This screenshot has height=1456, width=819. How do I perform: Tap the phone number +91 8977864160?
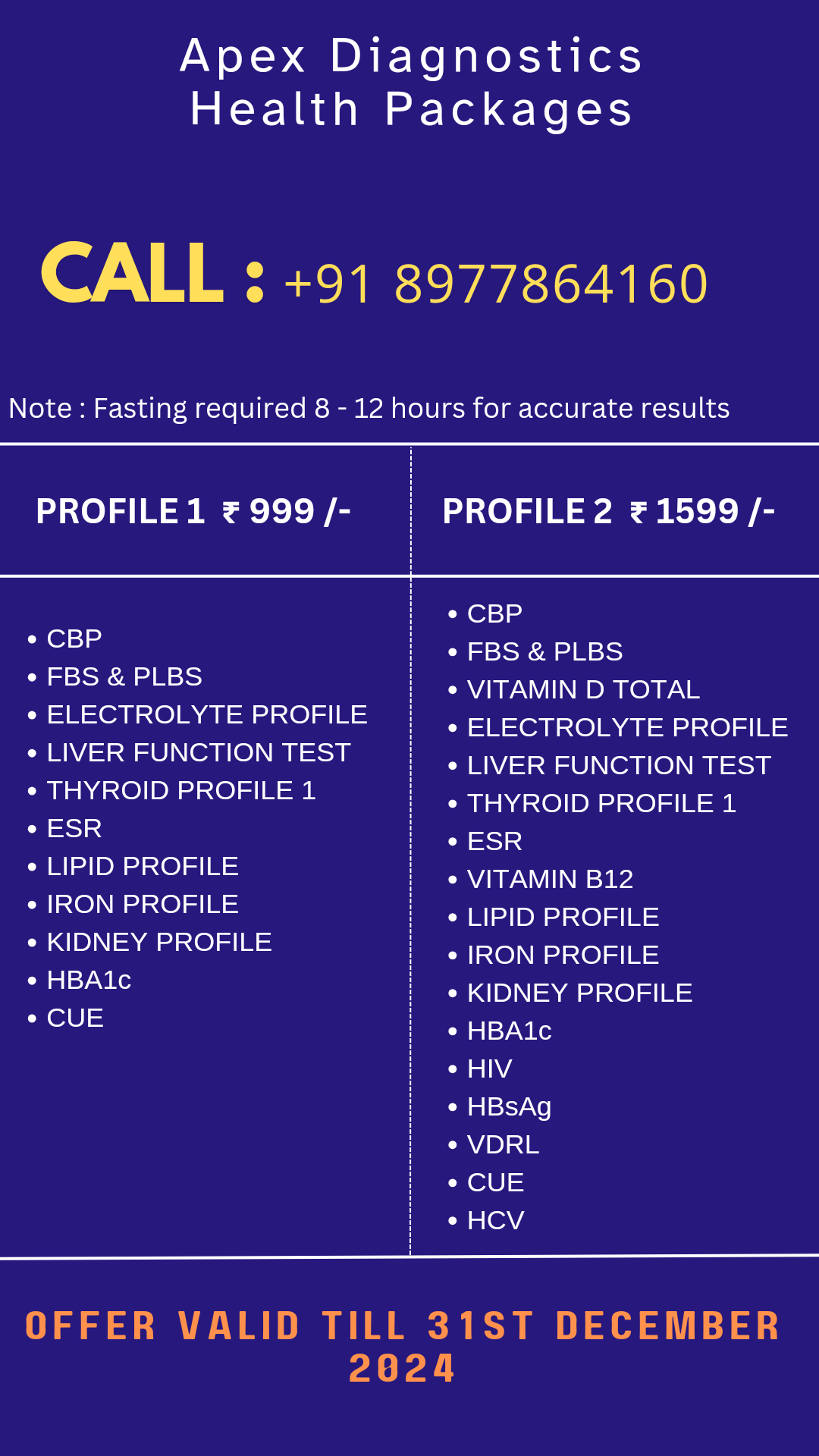[x=496, y=284]
